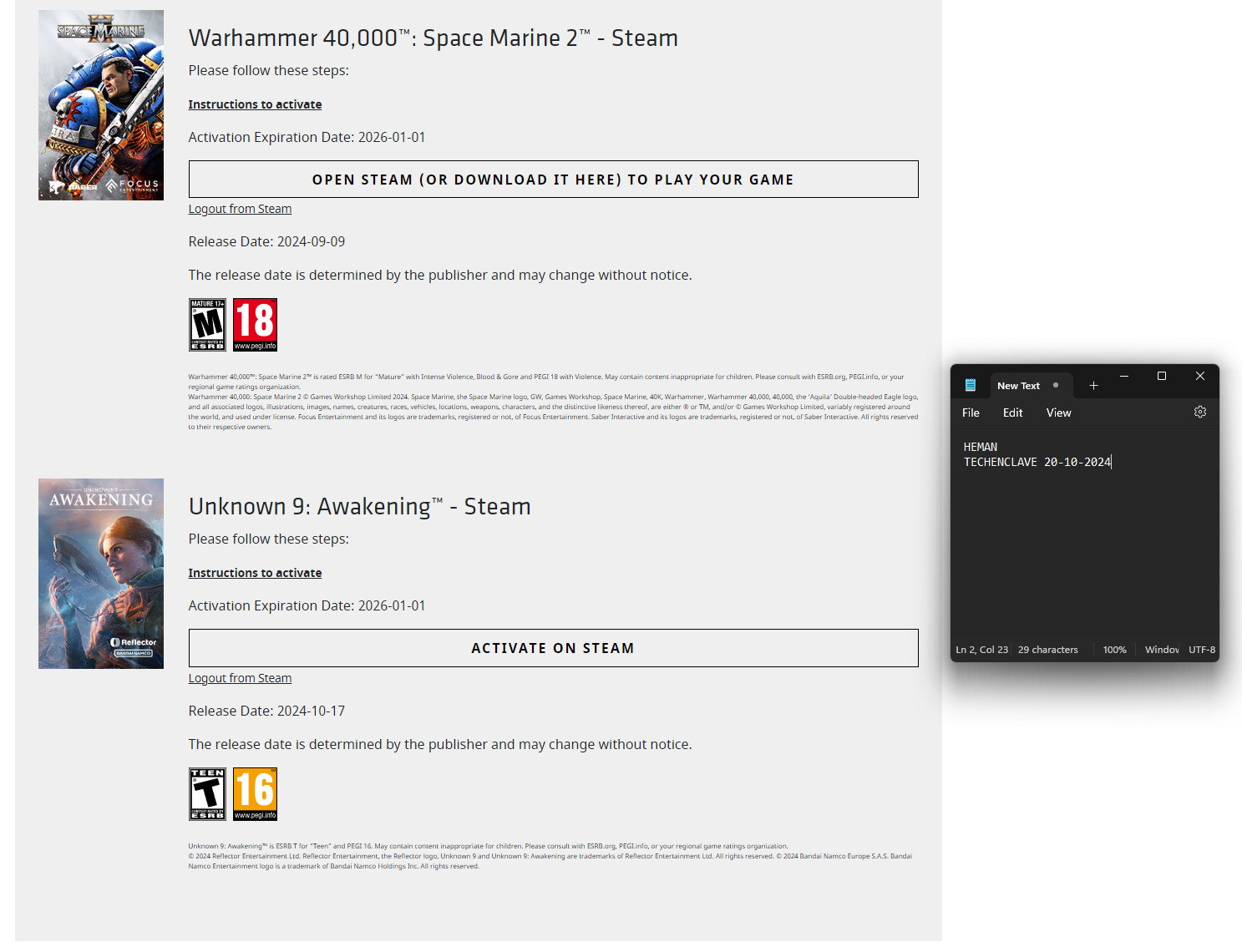Click Open Steam to play your game
Image resolution: width=1242 pixels, height=952 pixels.
click(553, 180)
